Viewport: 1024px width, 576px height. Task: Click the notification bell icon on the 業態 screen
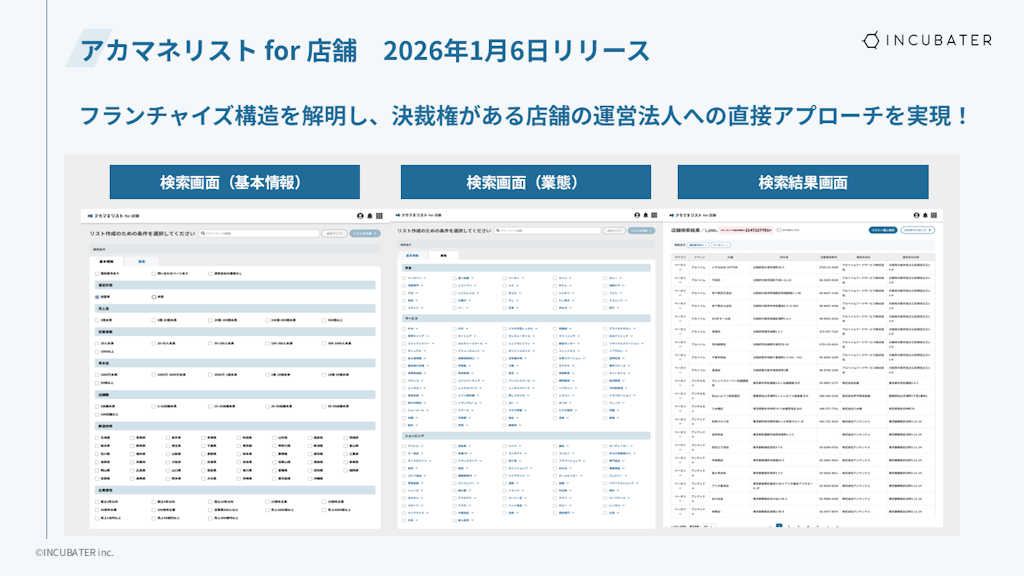645,215
